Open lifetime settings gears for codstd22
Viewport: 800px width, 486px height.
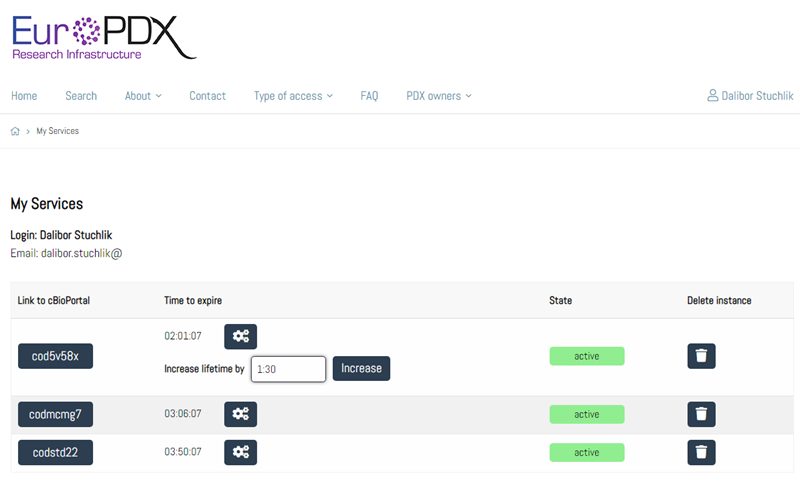(x=240, y=452)
